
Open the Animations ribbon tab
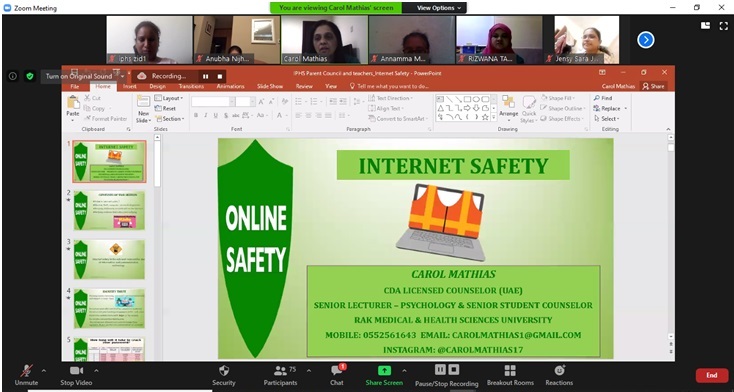[230, 87]
